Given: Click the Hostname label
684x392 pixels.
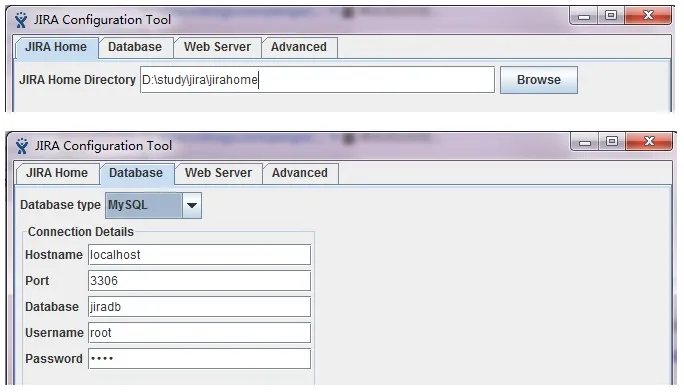Looking at the screenshot, I should click(54, 255).
